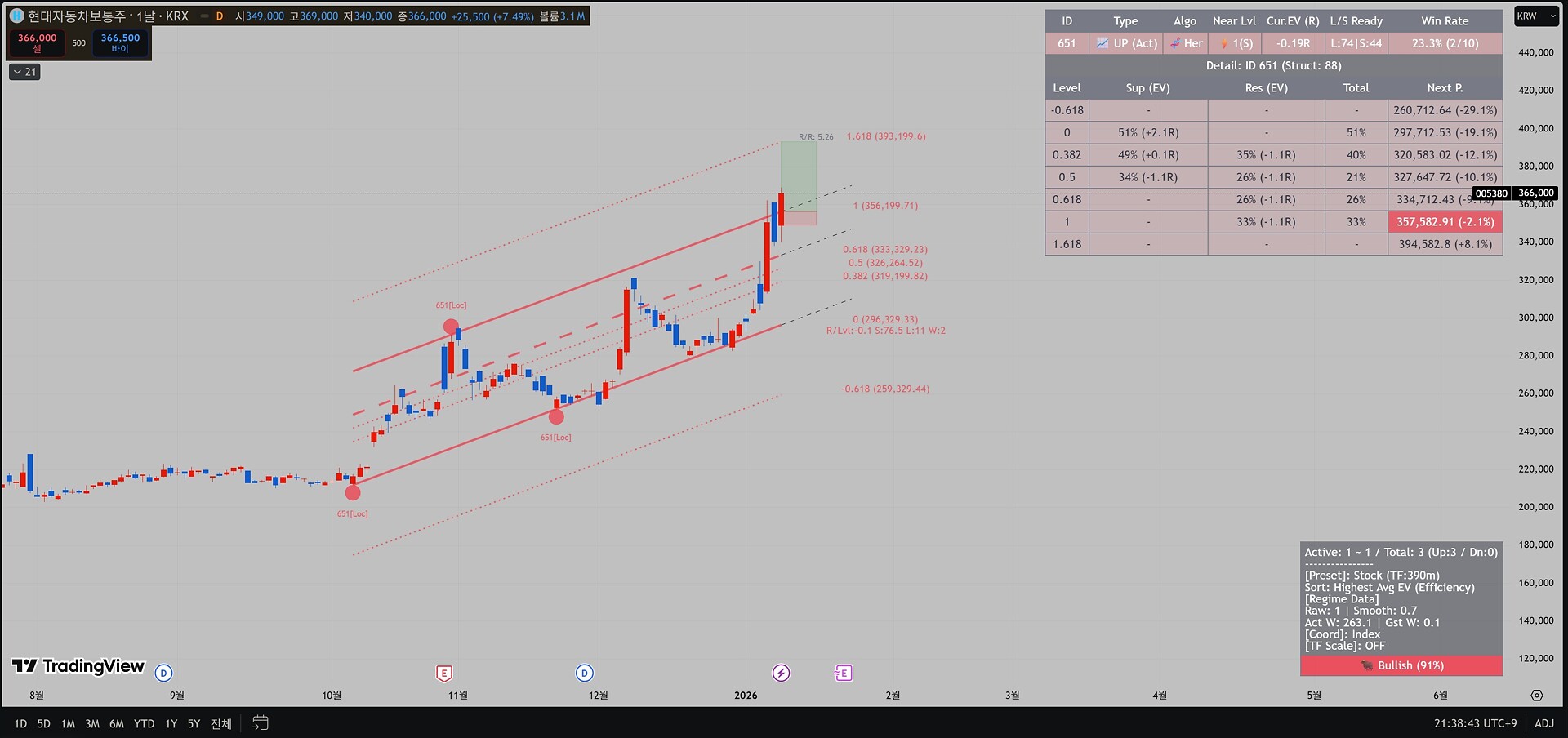
Task: Select the green long-position target box
Action: click(799, 177)
